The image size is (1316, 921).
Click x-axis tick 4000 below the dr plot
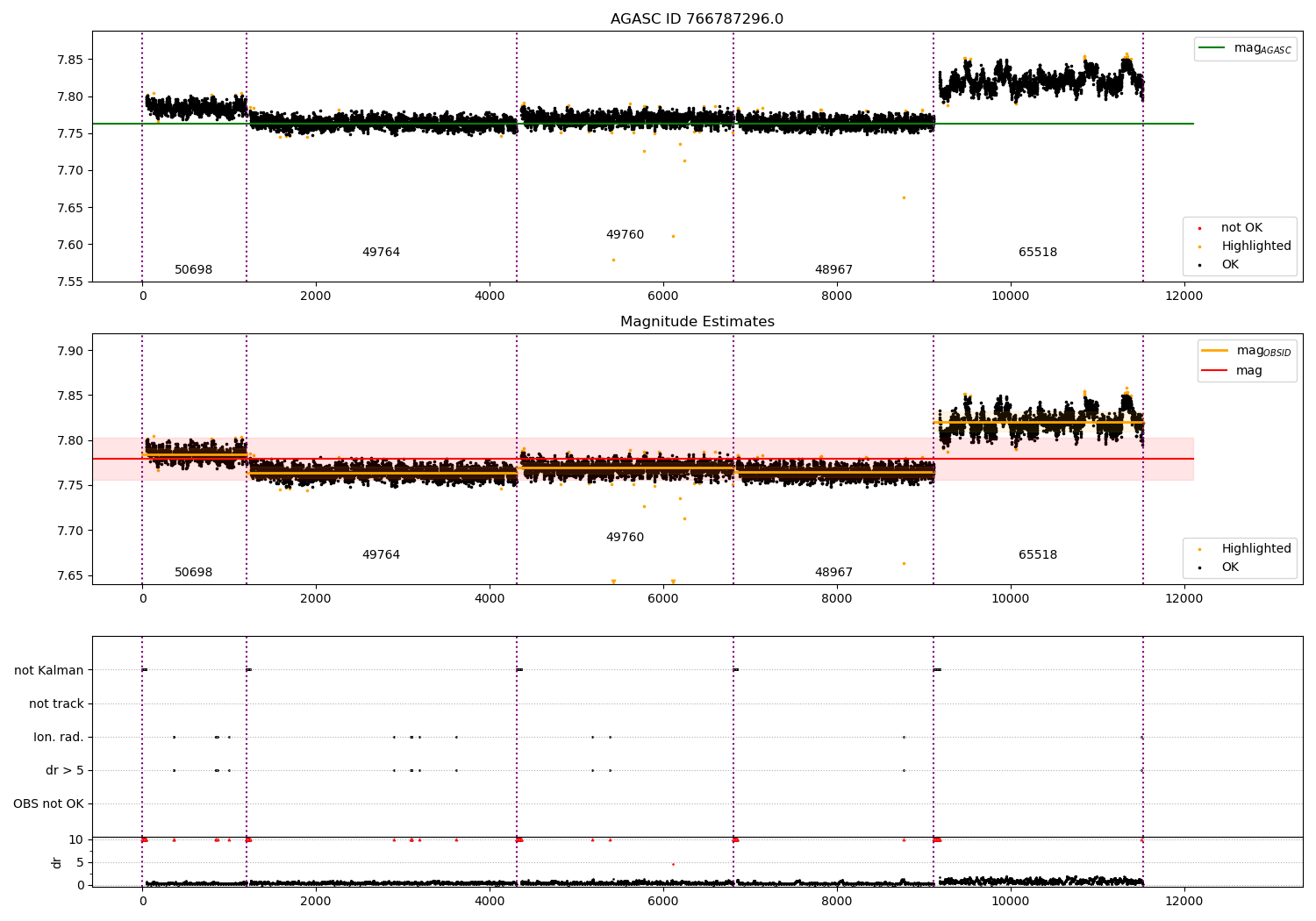click(489, 901)
